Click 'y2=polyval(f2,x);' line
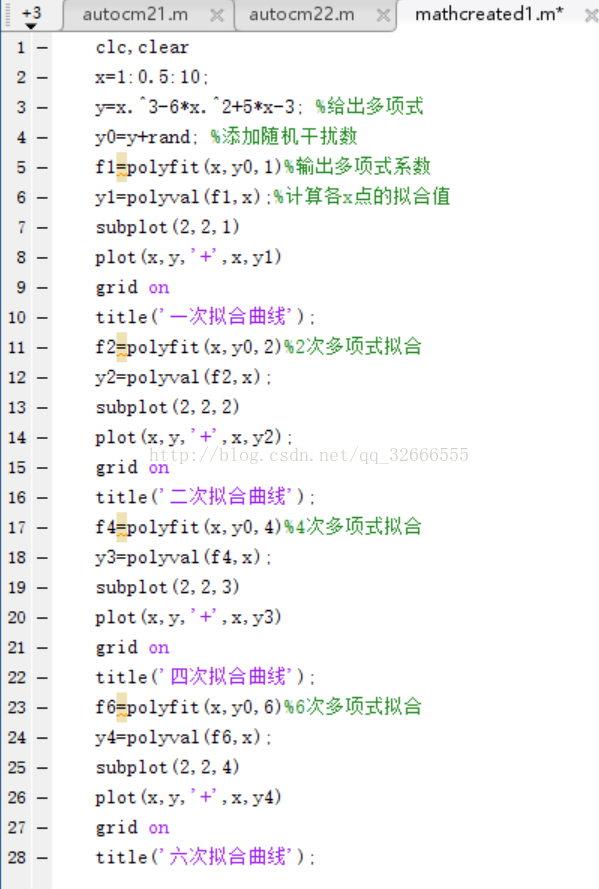 pos(183,378)
